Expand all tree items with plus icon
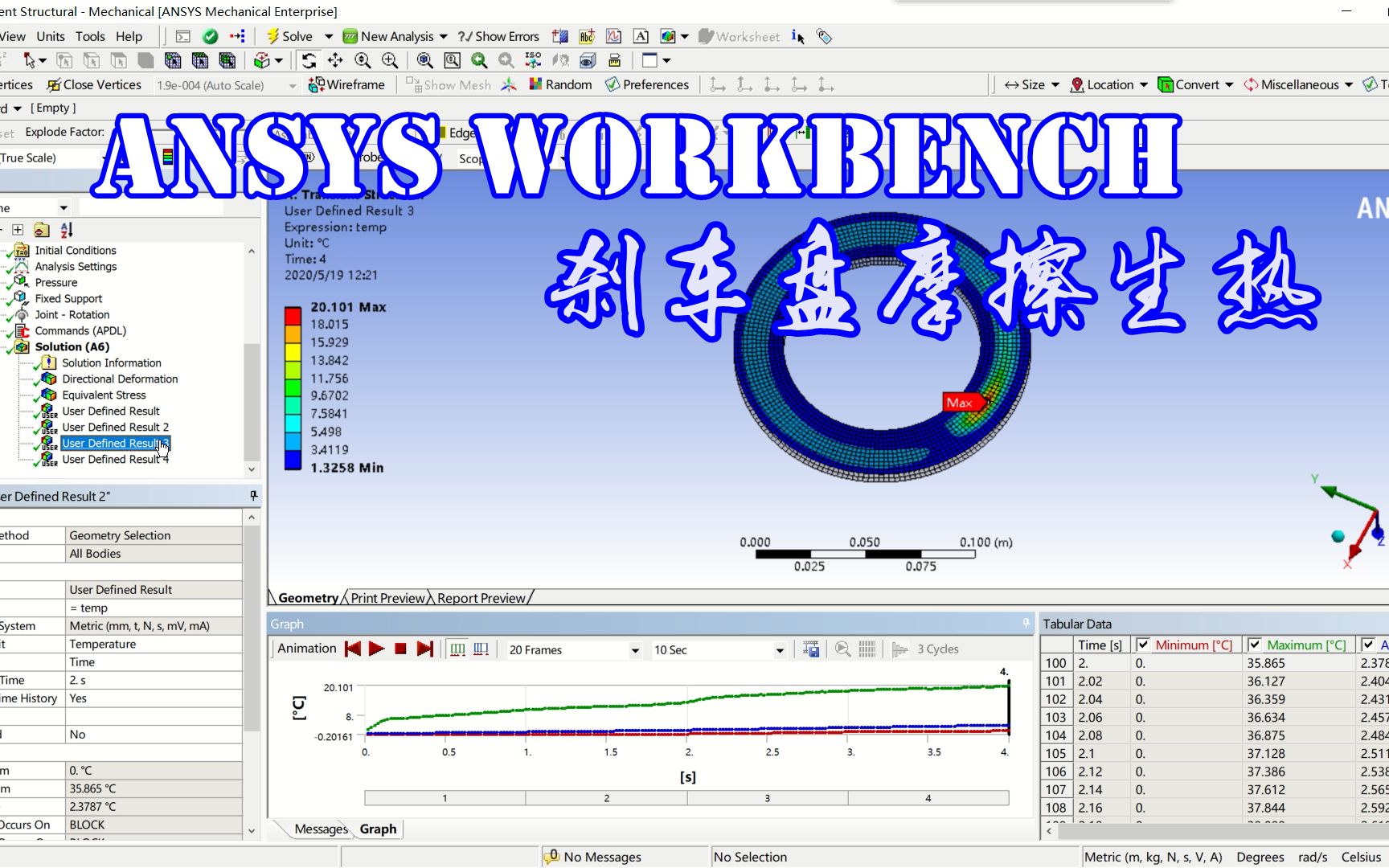Viewport: 1389px width, 868px height. 18,230
